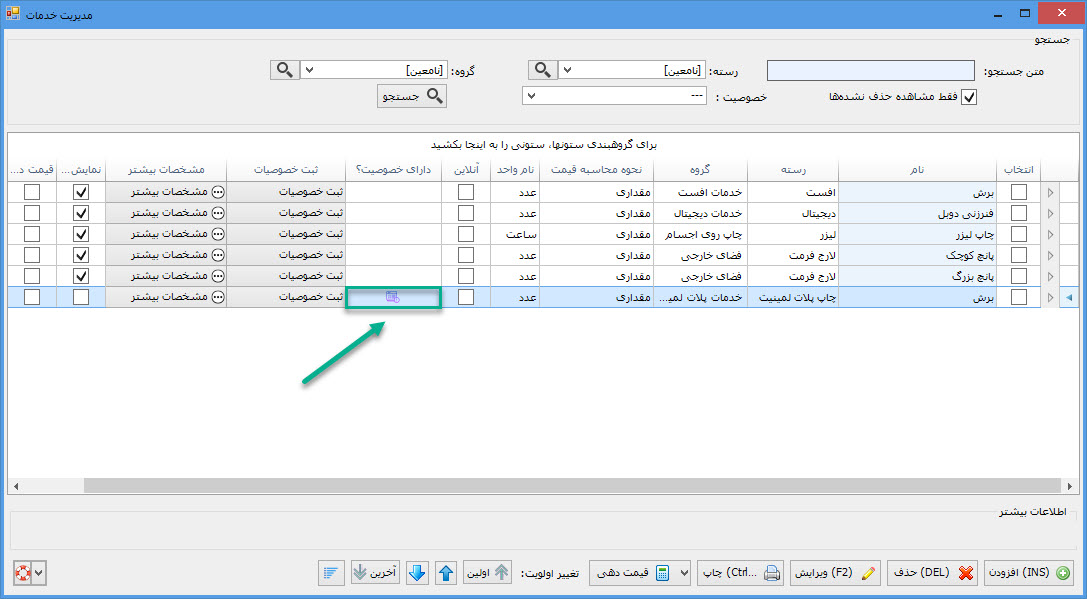
Task: Click the جستجو search button
Action: [412, 96]
